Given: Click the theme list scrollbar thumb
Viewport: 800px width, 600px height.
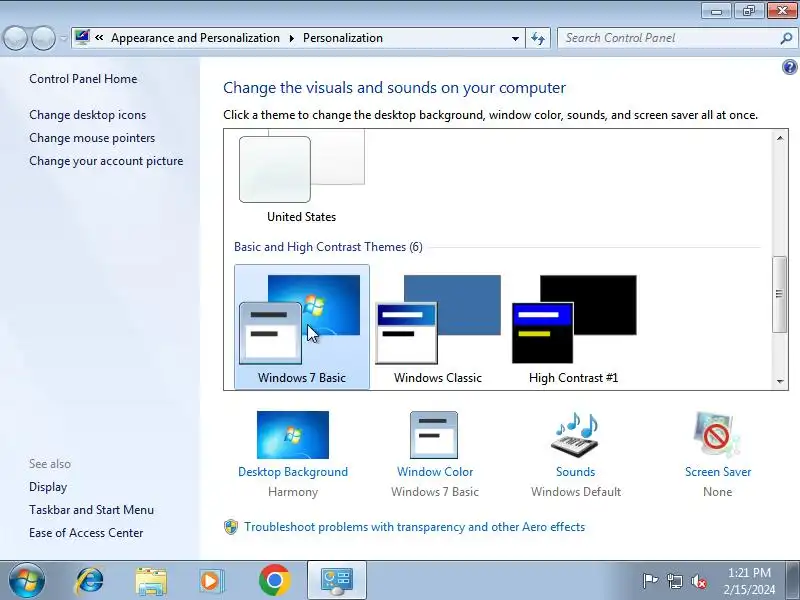Looking at the screenshot, I should pyautogui.click(x=779, y=294).
